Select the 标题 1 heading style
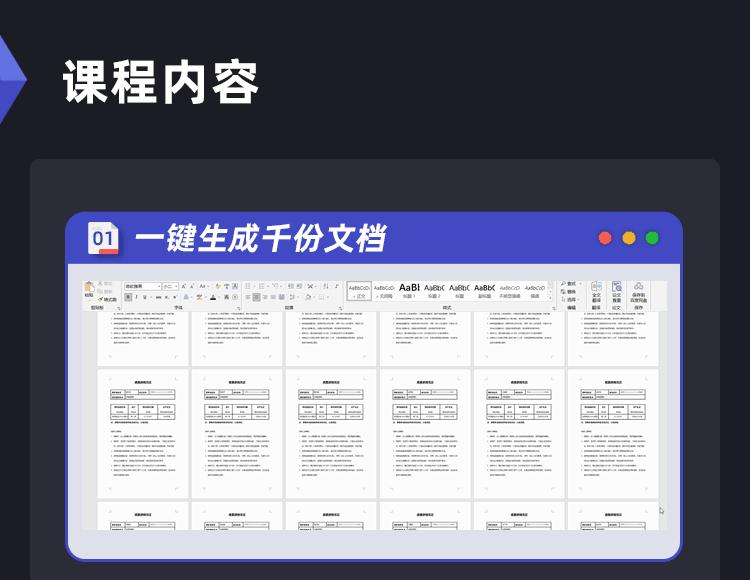The image size is (750, 580). (409, 291)
